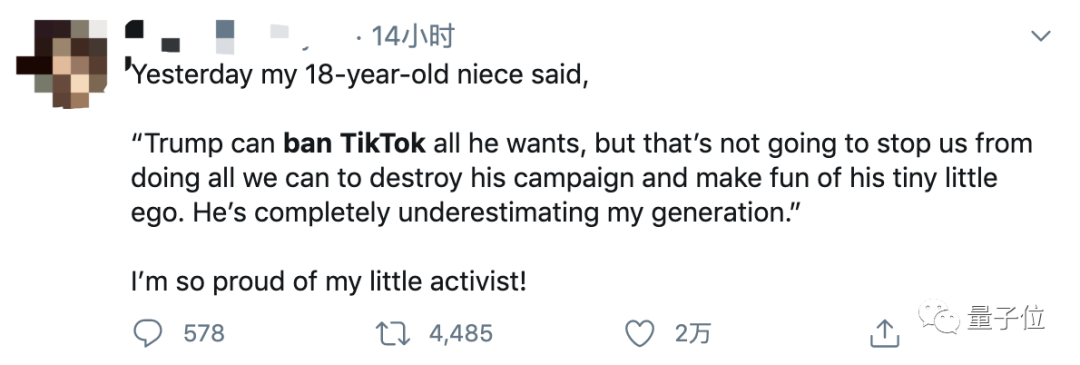Click the WeChat logo watermark

click(x=939, y=317)
